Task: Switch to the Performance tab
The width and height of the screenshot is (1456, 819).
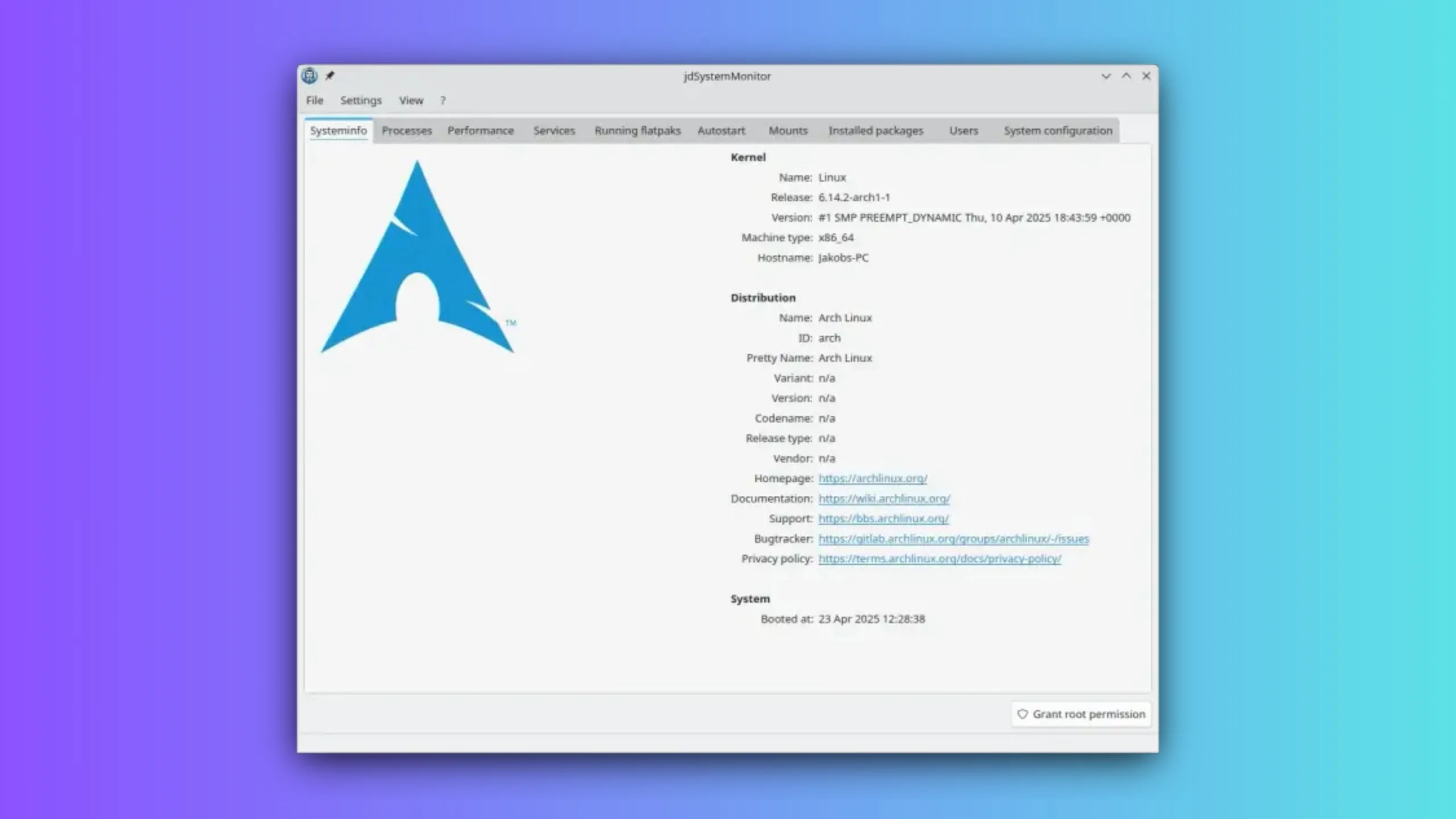Action: (x=480, y=131)
